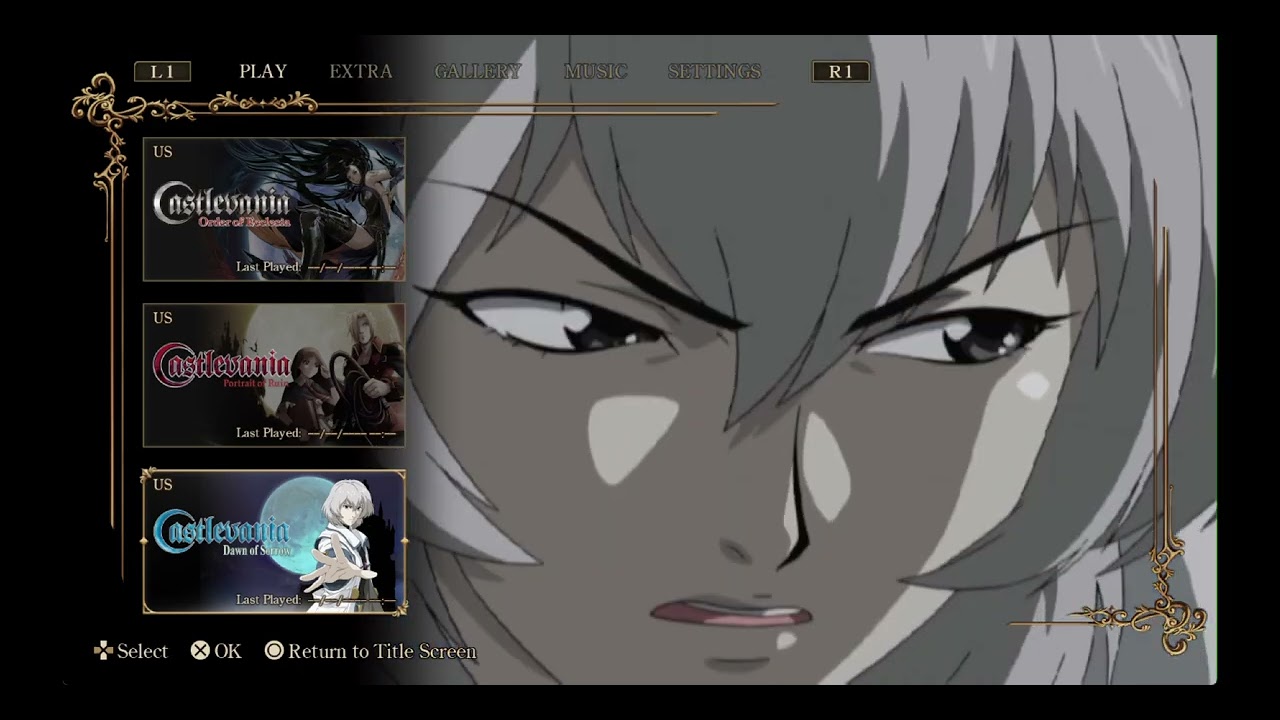Click the US region label on Order of Ecclesia
This screenshot has width=1280, height=720.
(162, 152)
